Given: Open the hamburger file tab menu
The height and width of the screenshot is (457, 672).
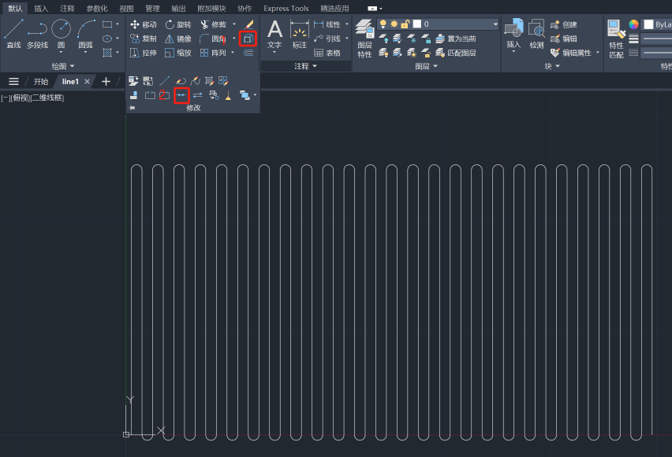Looking at the screenshot, I should pos(14,81).
